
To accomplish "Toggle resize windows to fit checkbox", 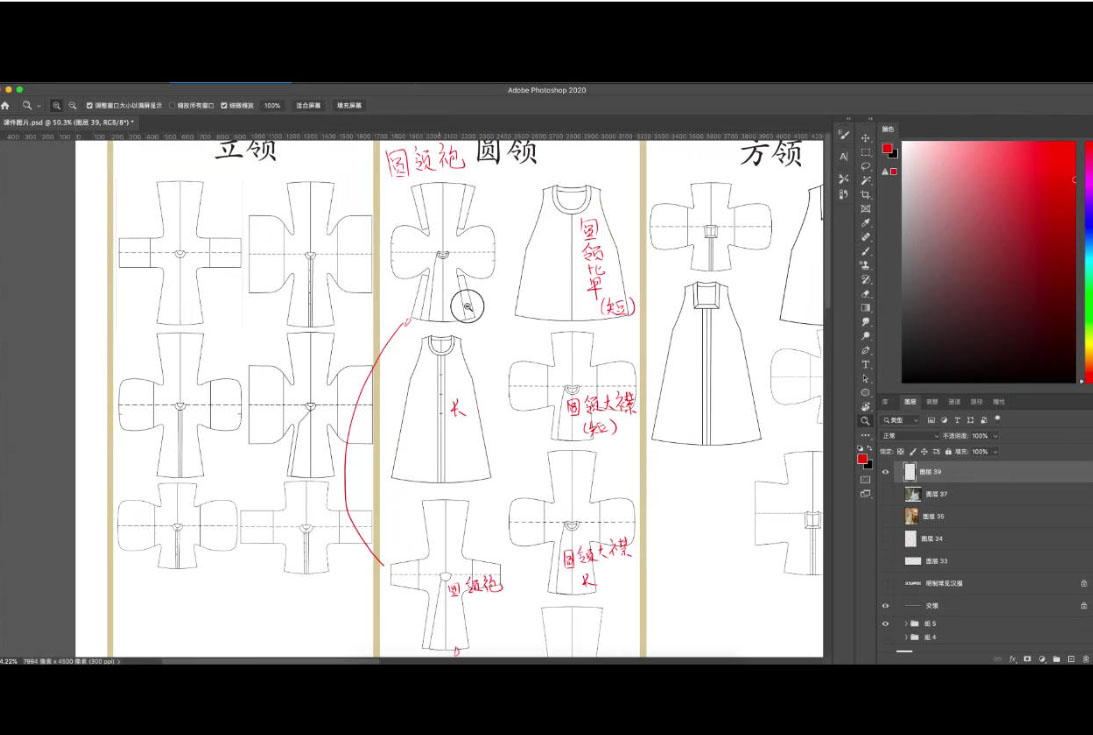I will 89,106.
